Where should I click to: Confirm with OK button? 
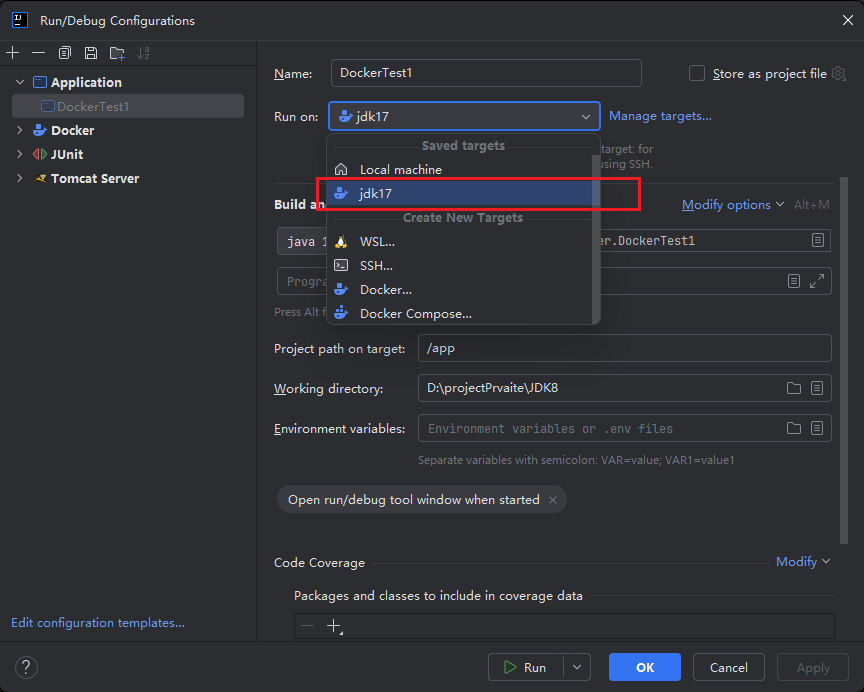pos(645,667)
